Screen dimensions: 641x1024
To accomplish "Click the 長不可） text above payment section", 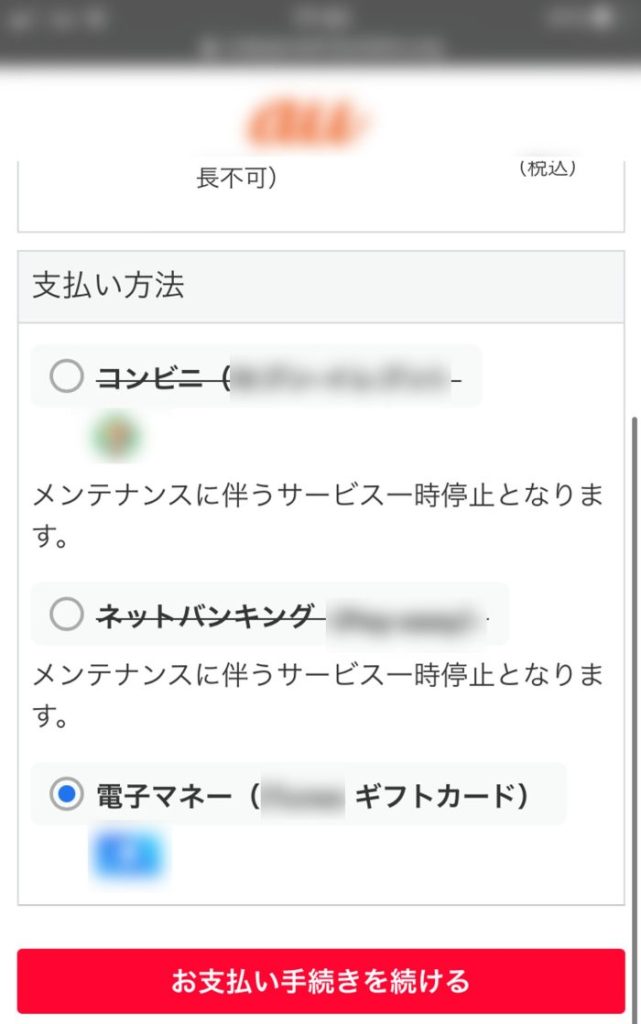I will coord(237,179).
